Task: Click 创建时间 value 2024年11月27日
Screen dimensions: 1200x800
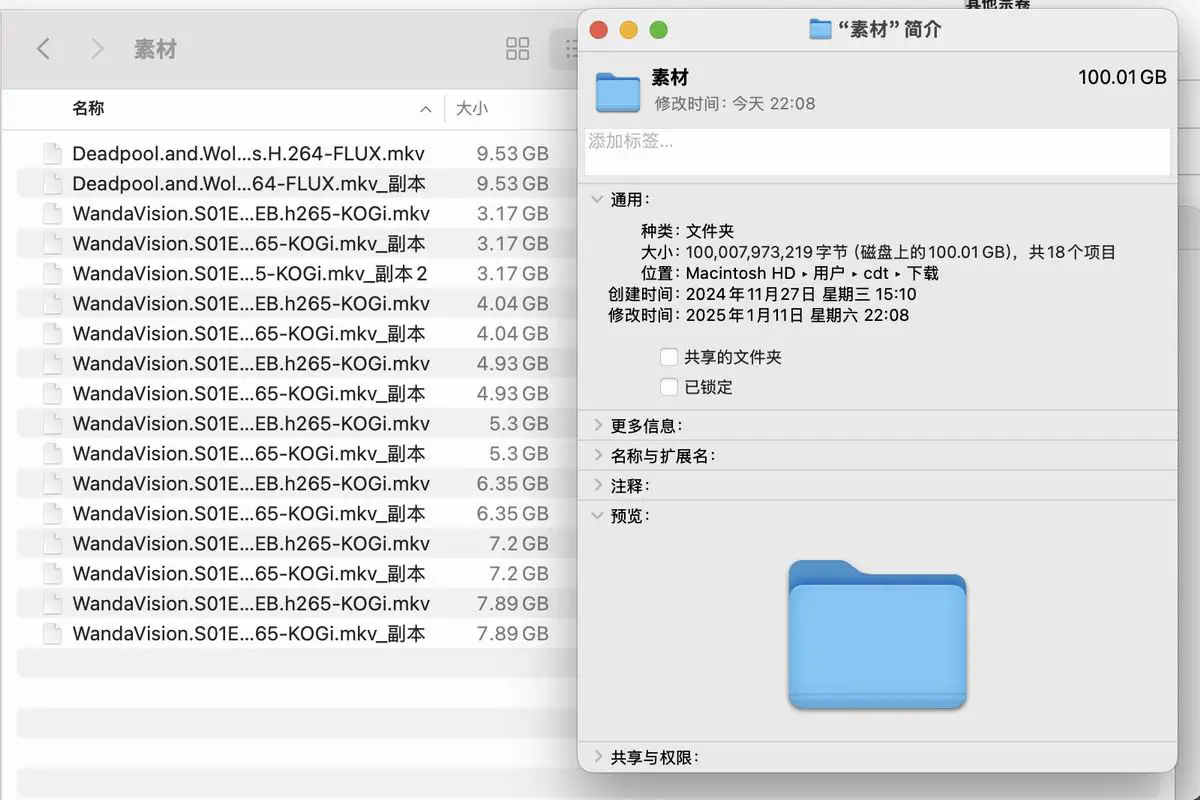Action: click(801, 294)
